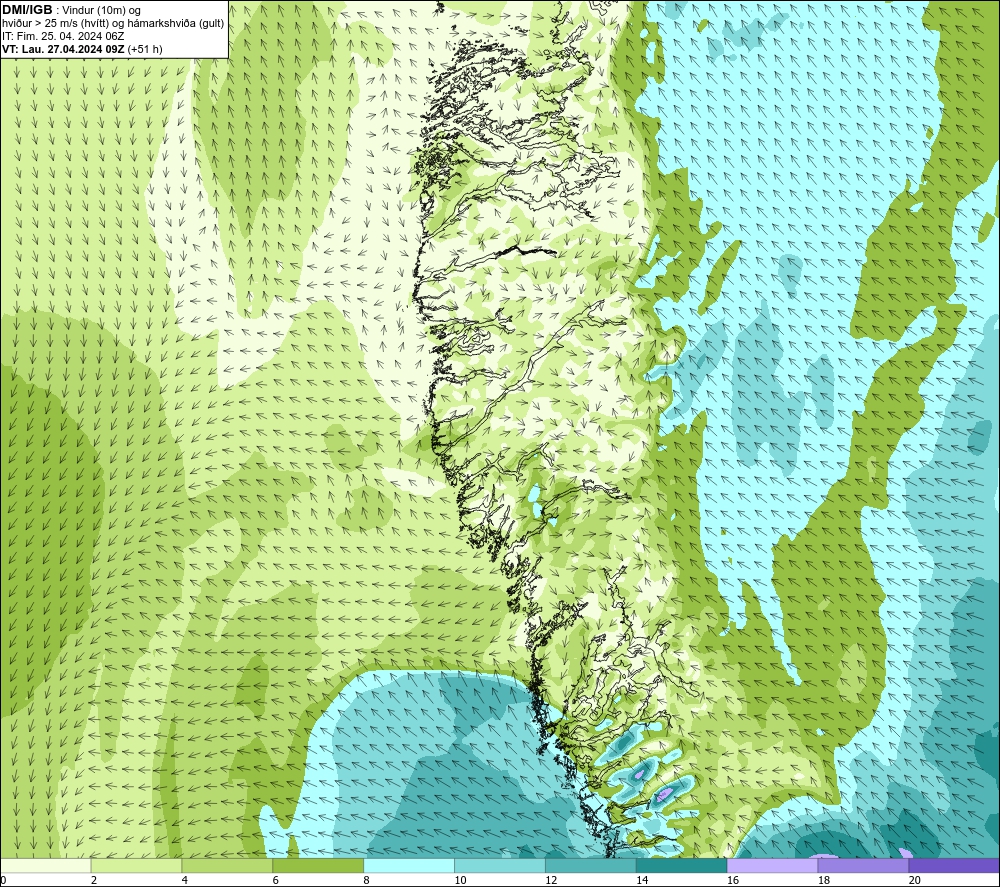Click the 0–2 m/s palest legend swatch
The width and height of the screenshot is (1000, 887).
tap(46, 865)
